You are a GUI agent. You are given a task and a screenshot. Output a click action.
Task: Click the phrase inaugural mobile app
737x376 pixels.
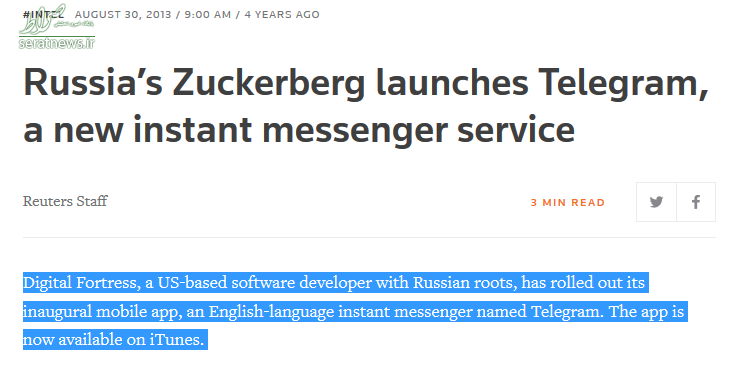[x=102, y=312]
